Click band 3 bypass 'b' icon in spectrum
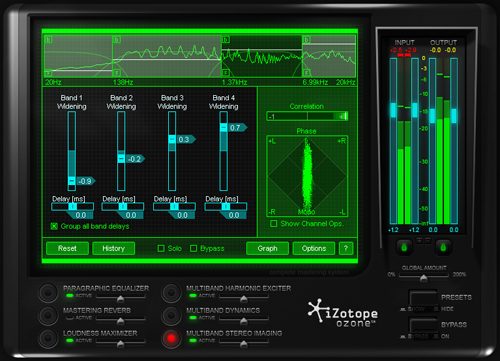Image resolution: width=500 pixels, height=361 pixels. (226, 40)
